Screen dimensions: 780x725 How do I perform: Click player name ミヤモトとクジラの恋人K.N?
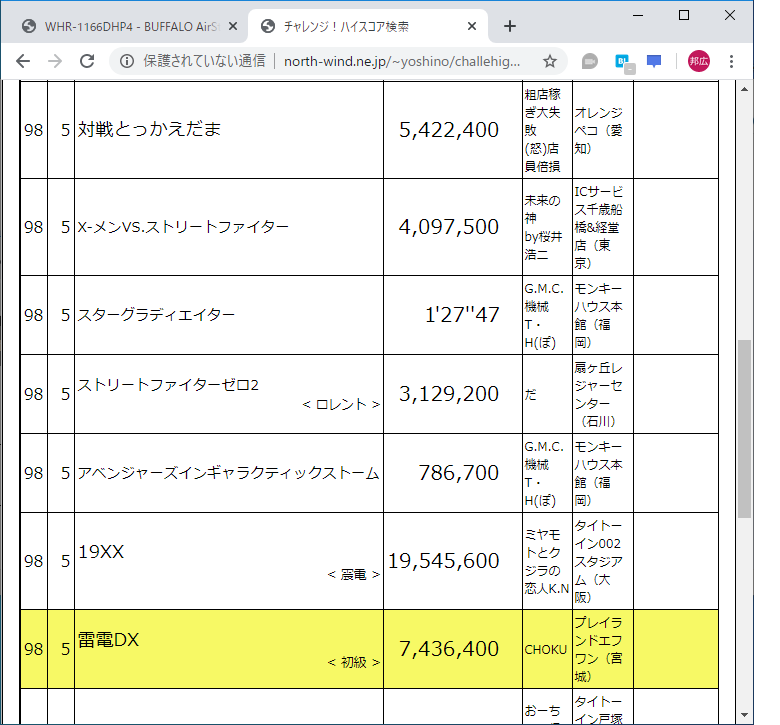pyautogui.click(x=546, y=561)
